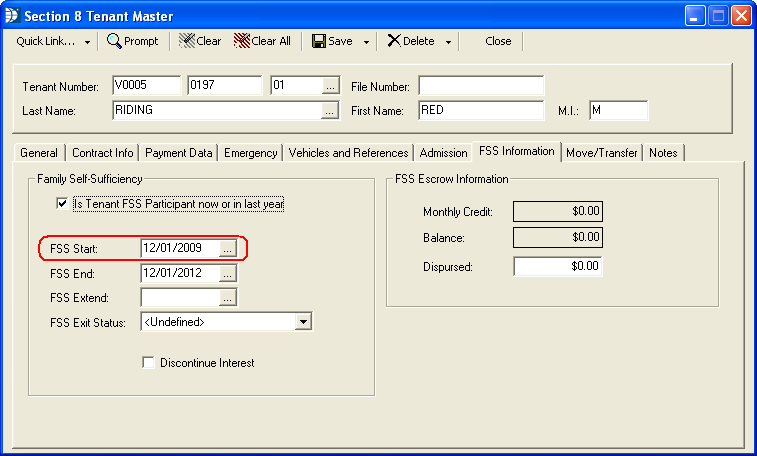The width and height of the screenshot is (757, 456).
Task: Open the Emergency tab
Action: coord(251,153)
